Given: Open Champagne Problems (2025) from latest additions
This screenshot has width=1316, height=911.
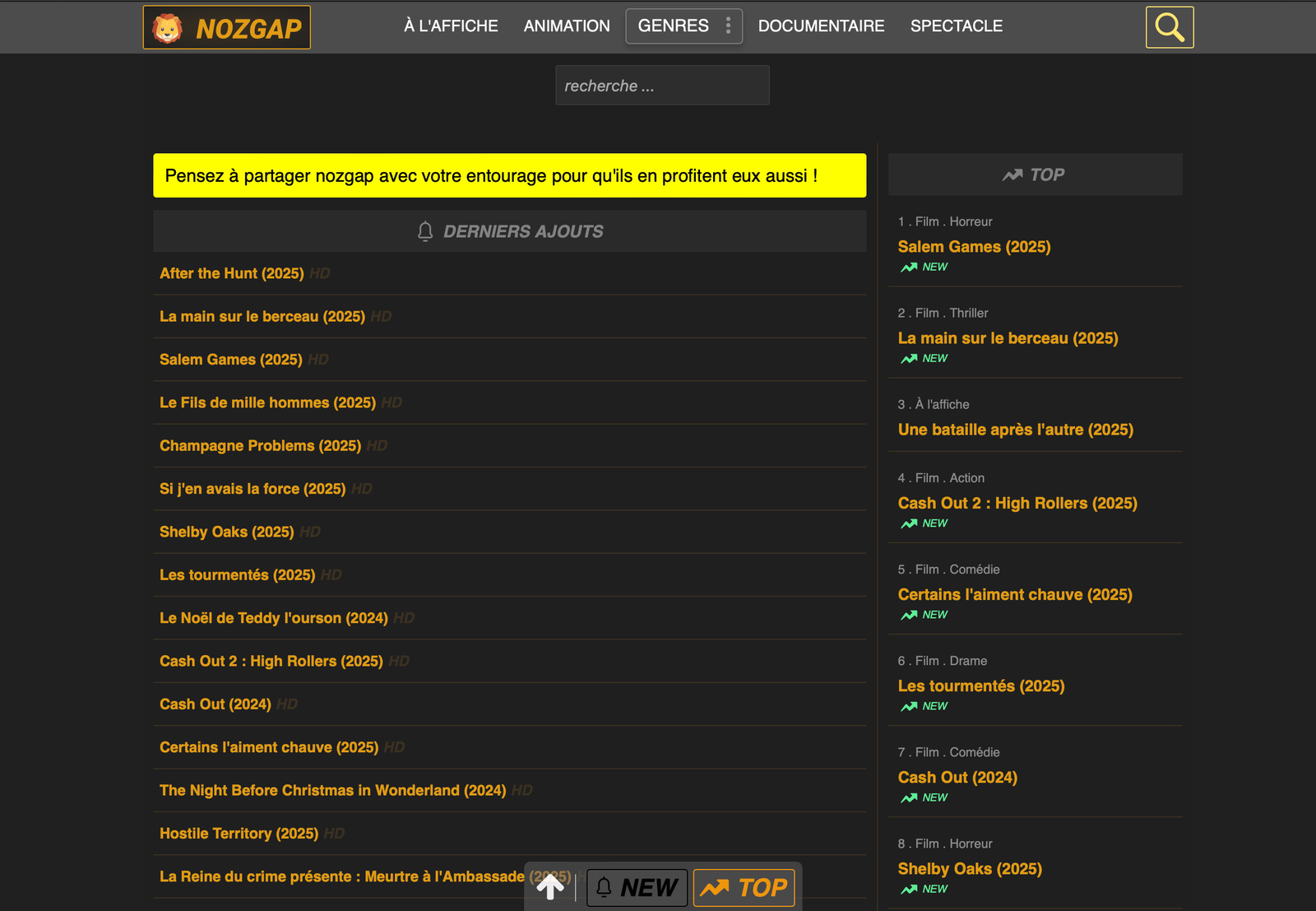Looking at the screenshot, I should point(260,446).
